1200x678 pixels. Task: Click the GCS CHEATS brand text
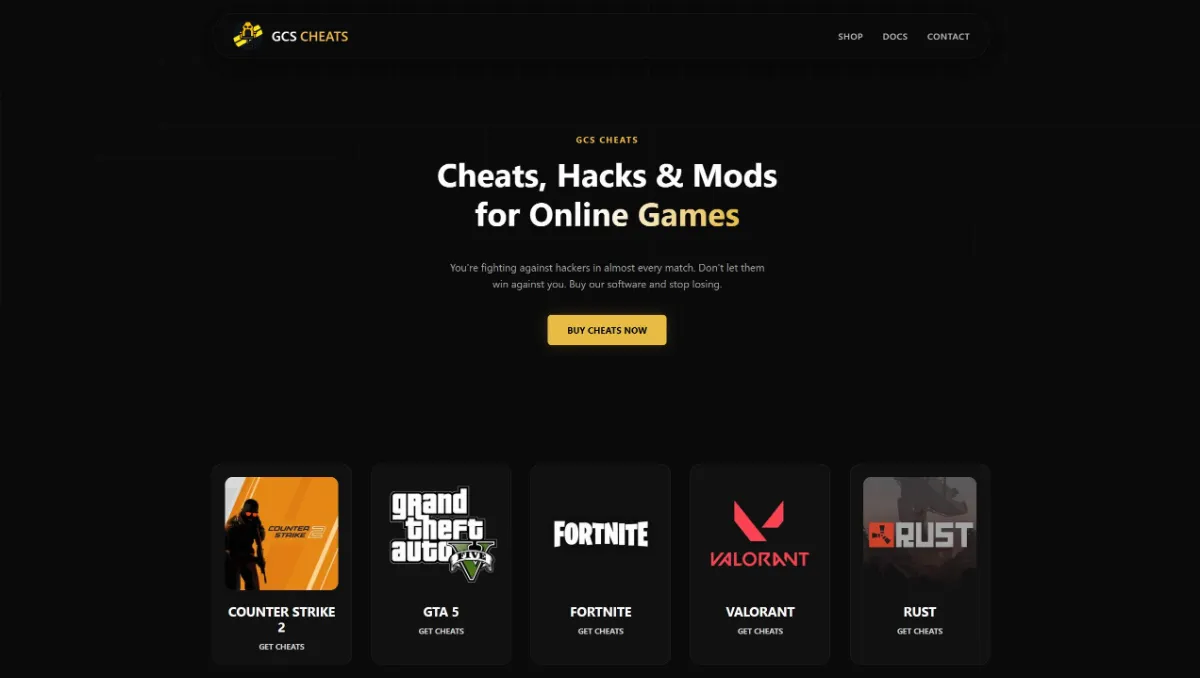(310, 37)
